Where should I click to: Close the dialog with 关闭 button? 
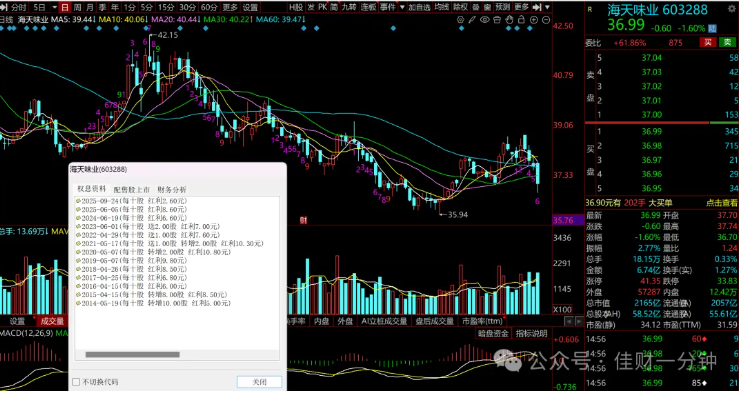[x=259, y=382]
